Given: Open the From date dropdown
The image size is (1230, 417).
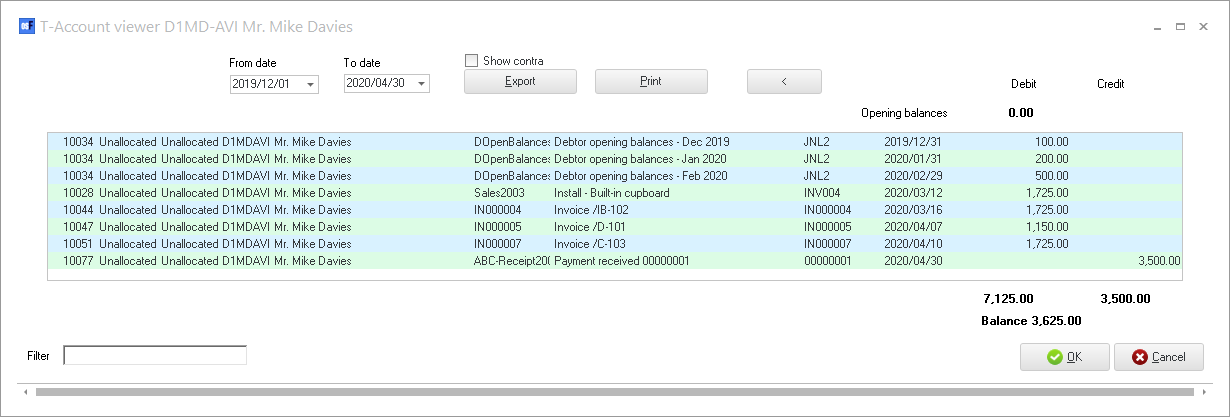Looking at the screenshot, I should pos(311,85).
